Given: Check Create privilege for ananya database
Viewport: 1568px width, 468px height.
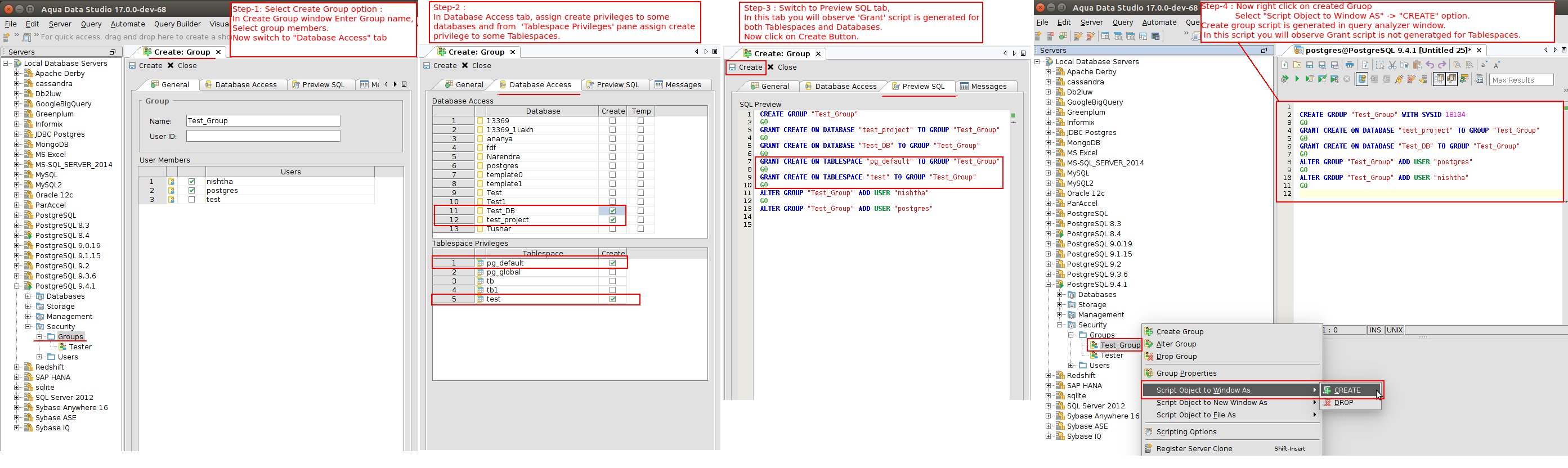Looking at the screenshot, I should tap(612, 139).
